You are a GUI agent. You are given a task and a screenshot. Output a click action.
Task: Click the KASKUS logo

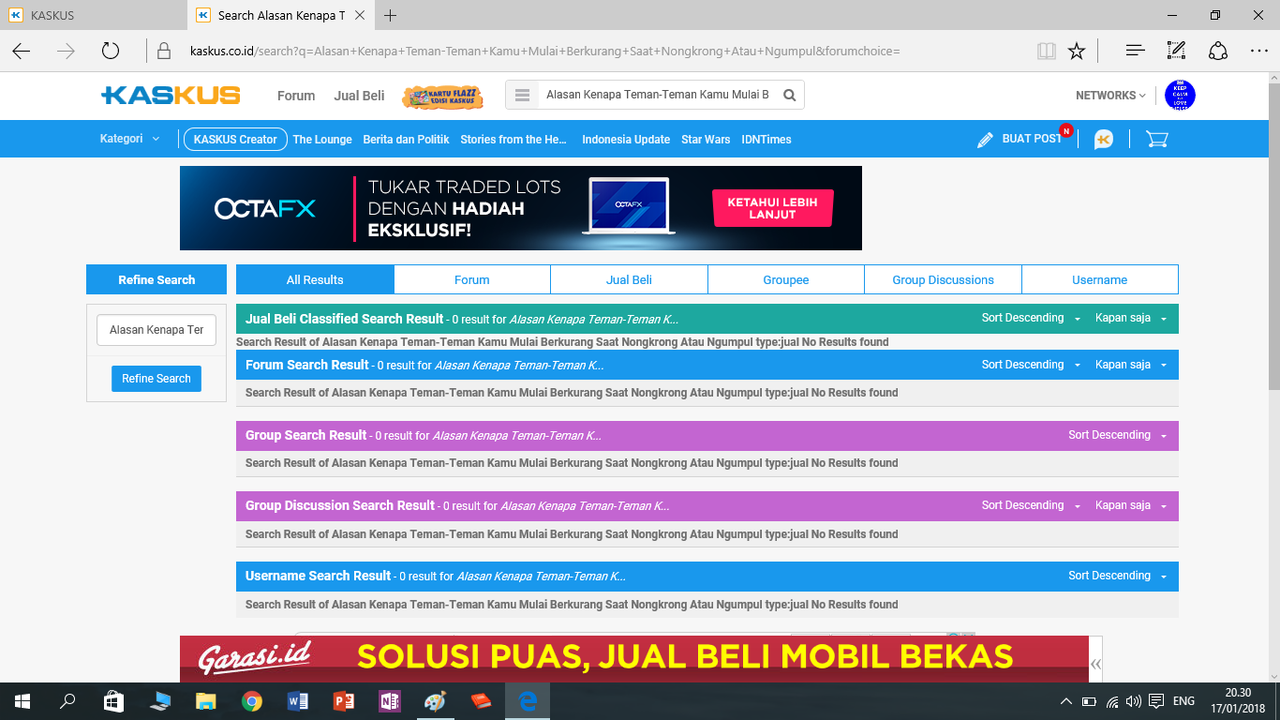tap(171, 95)
